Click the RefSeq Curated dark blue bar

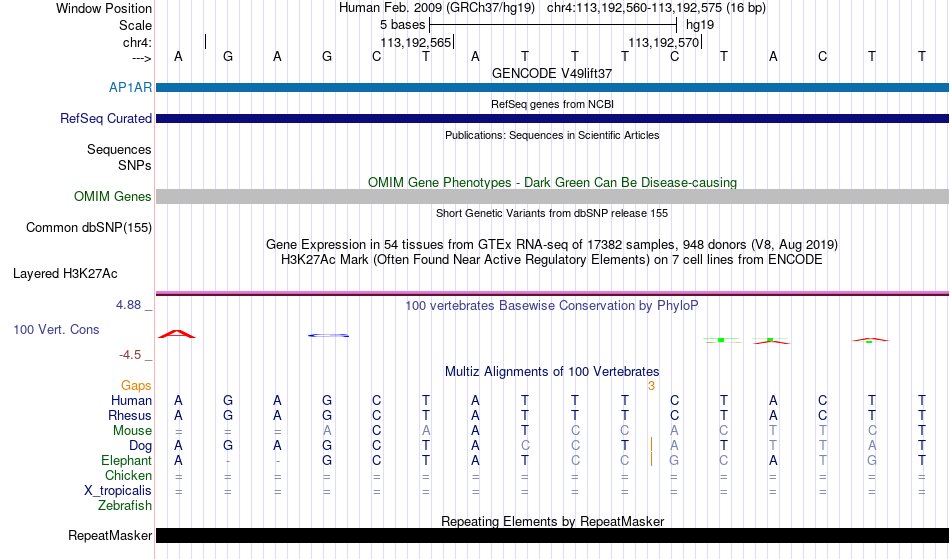tap(553, 118)
